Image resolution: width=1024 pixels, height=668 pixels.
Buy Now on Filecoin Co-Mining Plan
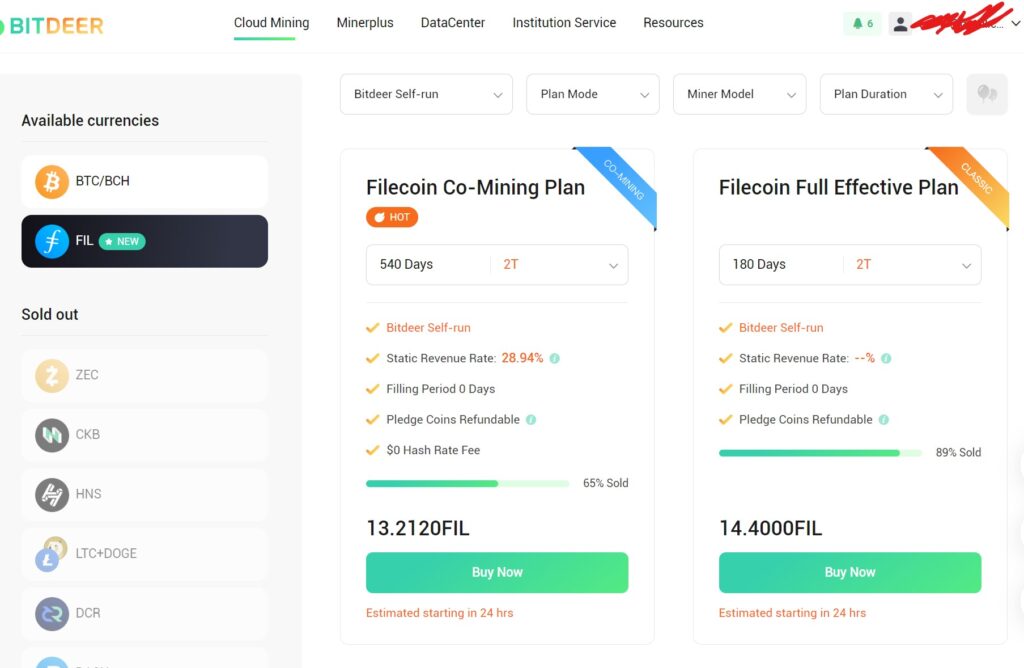click(497, 571)
